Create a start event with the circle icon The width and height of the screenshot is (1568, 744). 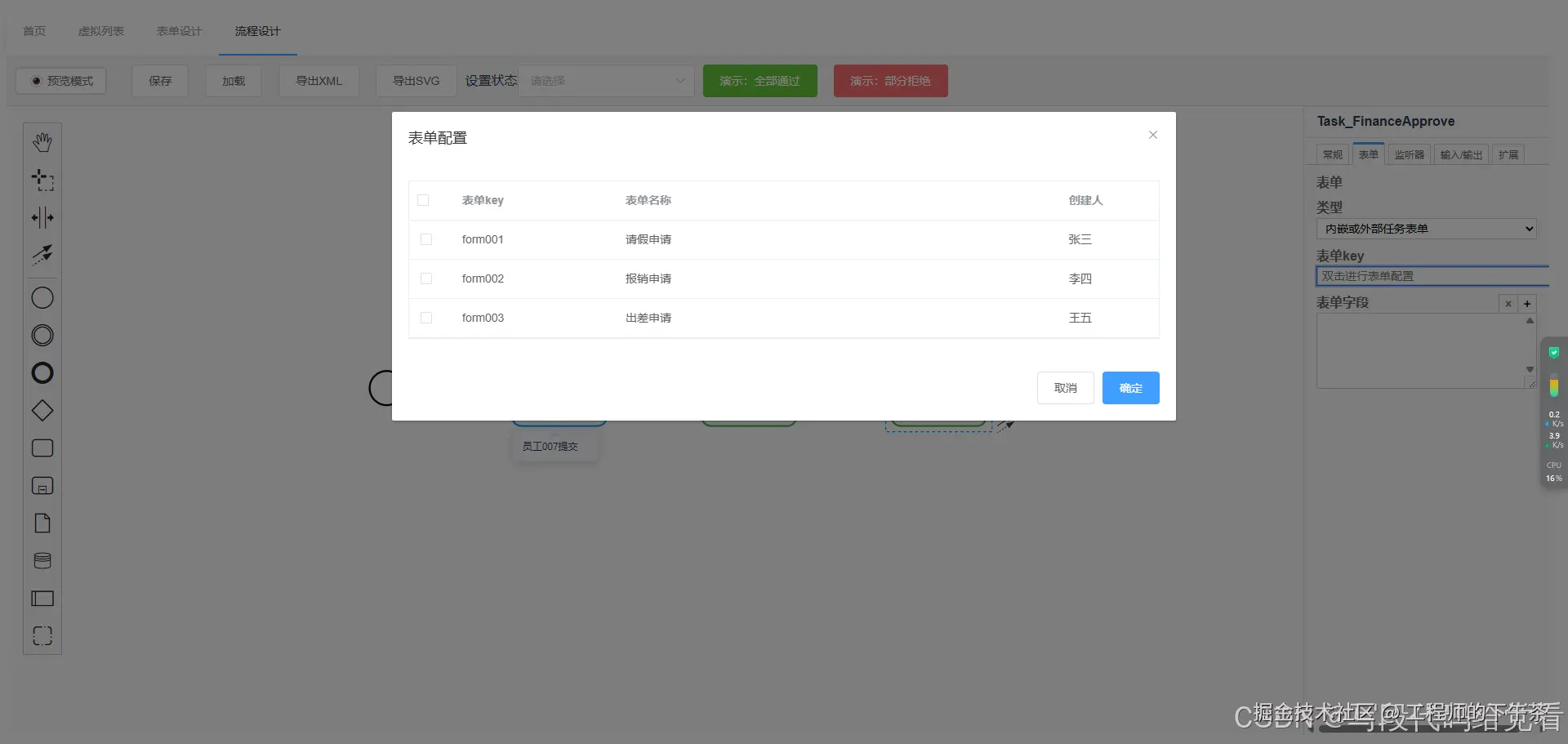pos(42,297)
